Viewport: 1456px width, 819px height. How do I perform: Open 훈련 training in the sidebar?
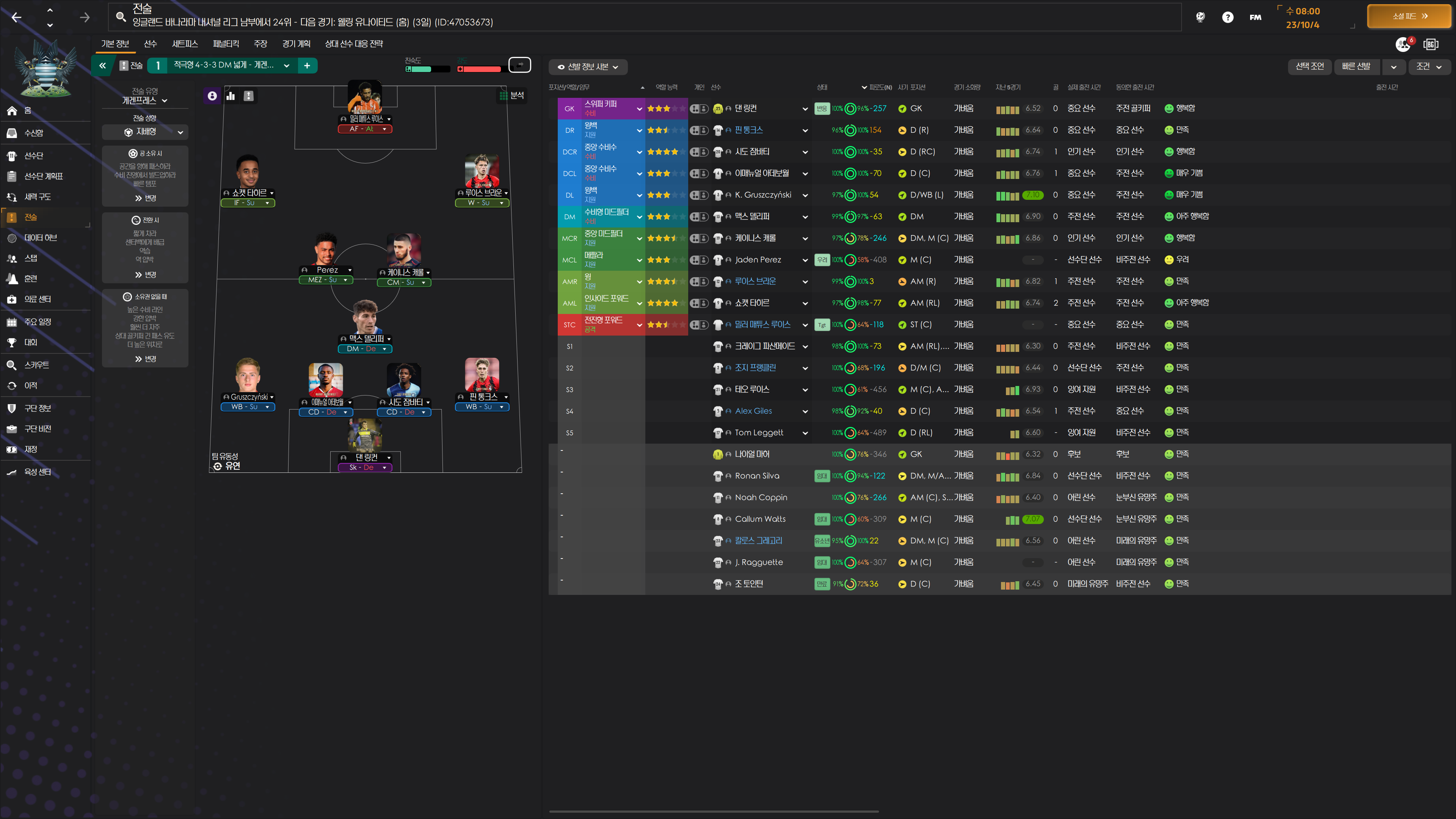[x=30, y=279]
